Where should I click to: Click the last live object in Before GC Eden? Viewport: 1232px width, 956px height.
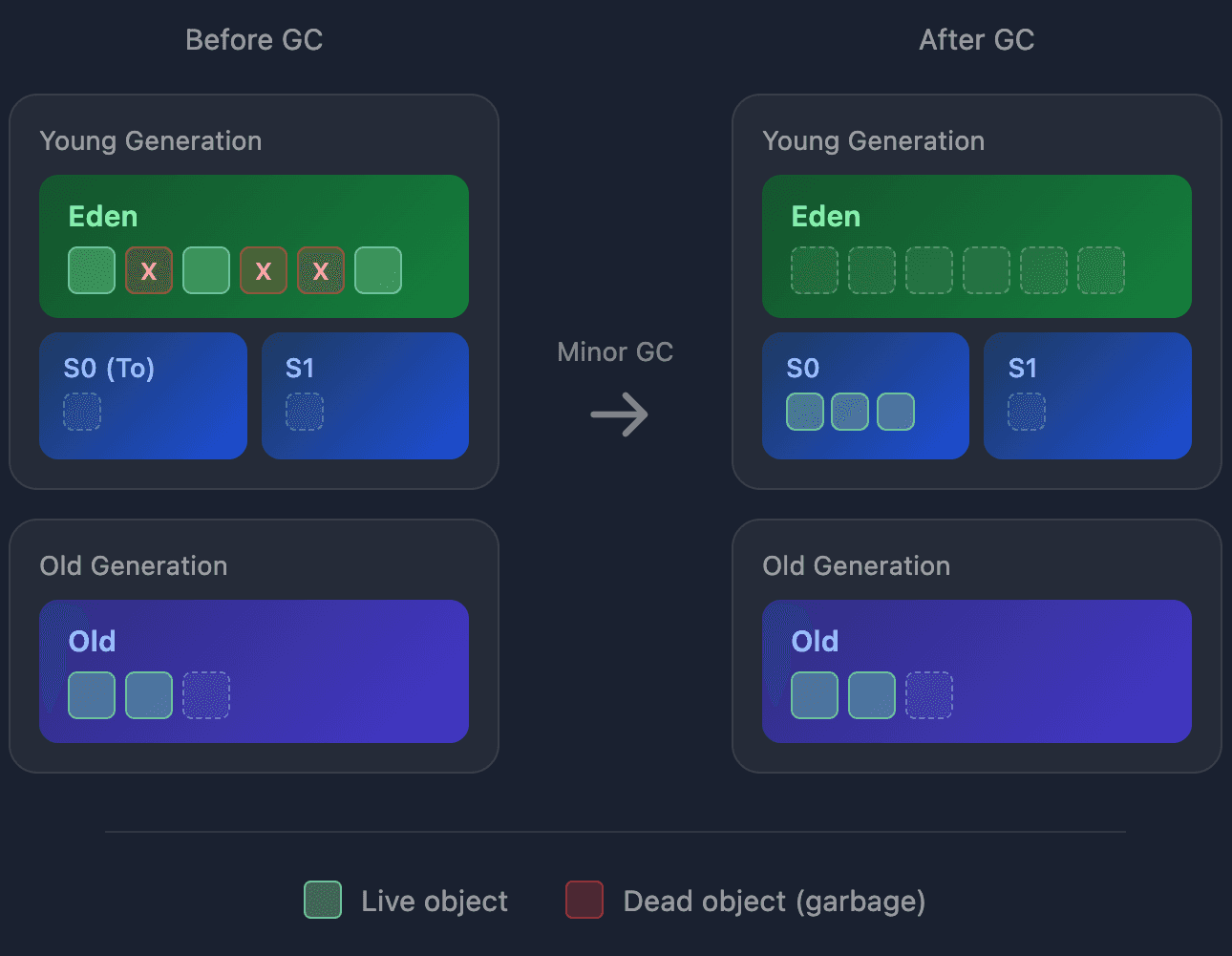378,270
